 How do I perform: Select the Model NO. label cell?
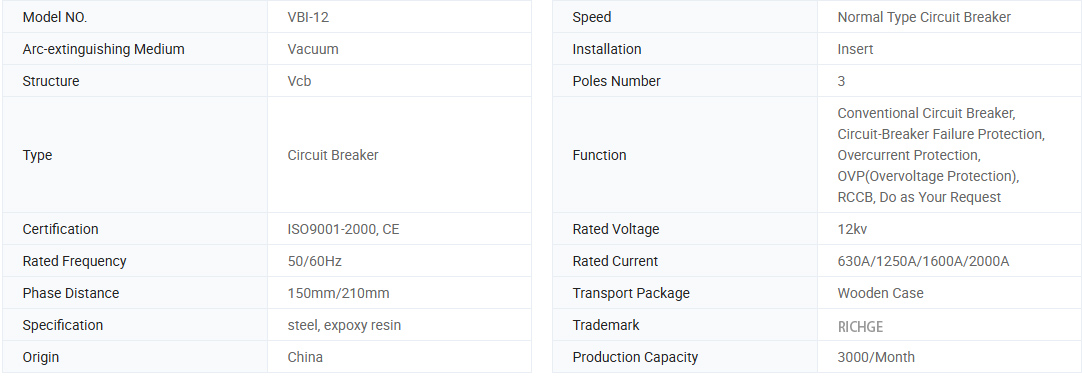tap(135, 17)
